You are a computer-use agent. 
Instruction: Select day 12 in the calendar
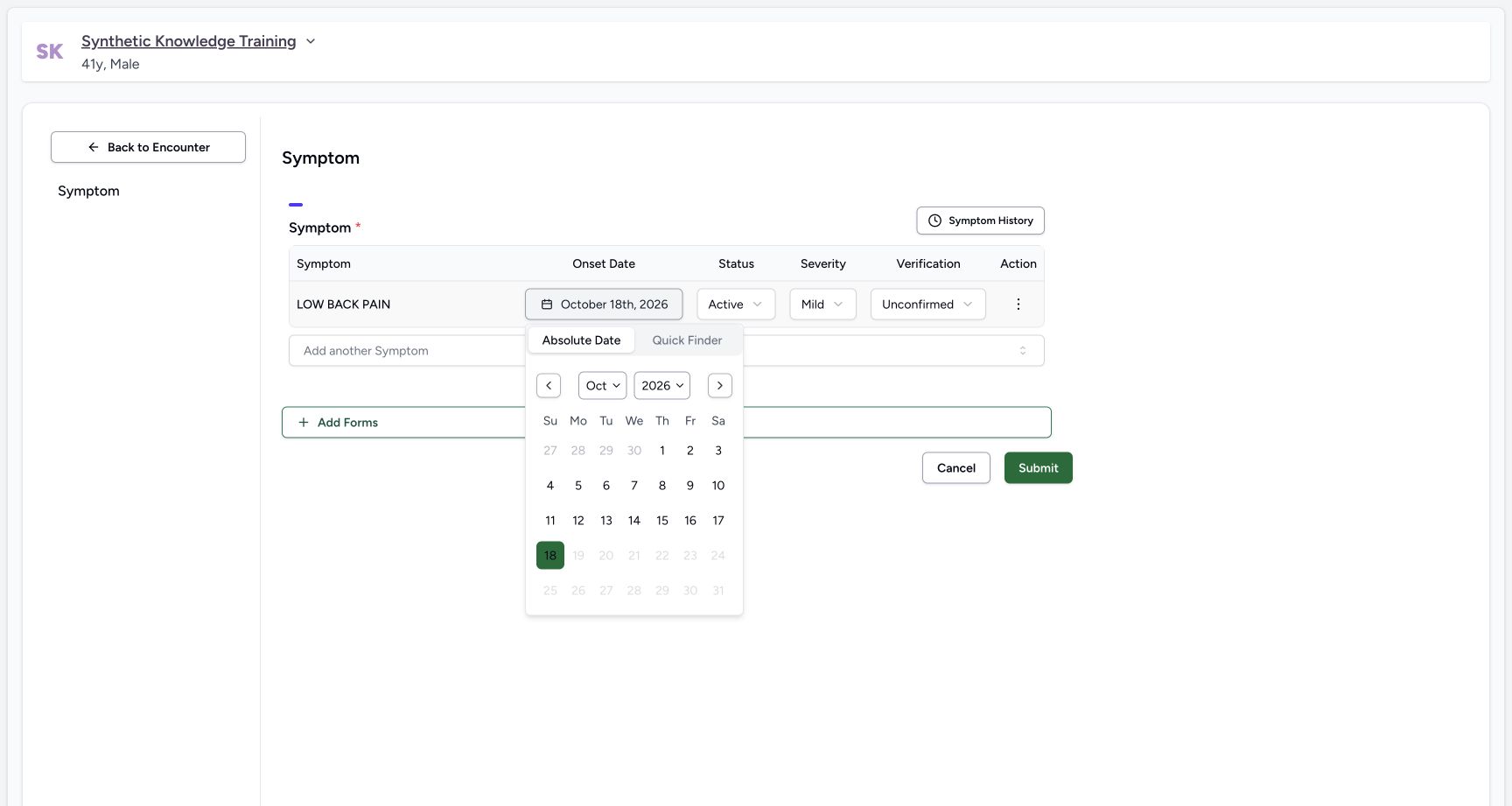(578, 521)
